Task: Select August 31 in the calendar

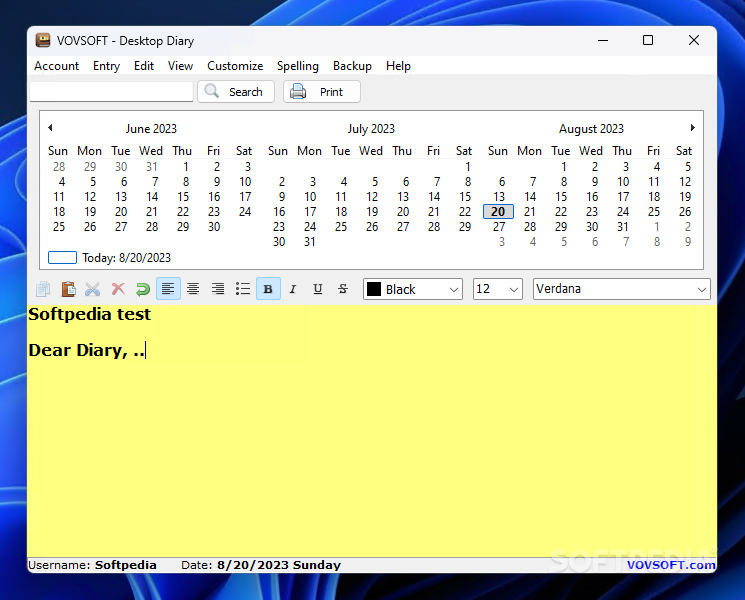Action: pos(623,227)
